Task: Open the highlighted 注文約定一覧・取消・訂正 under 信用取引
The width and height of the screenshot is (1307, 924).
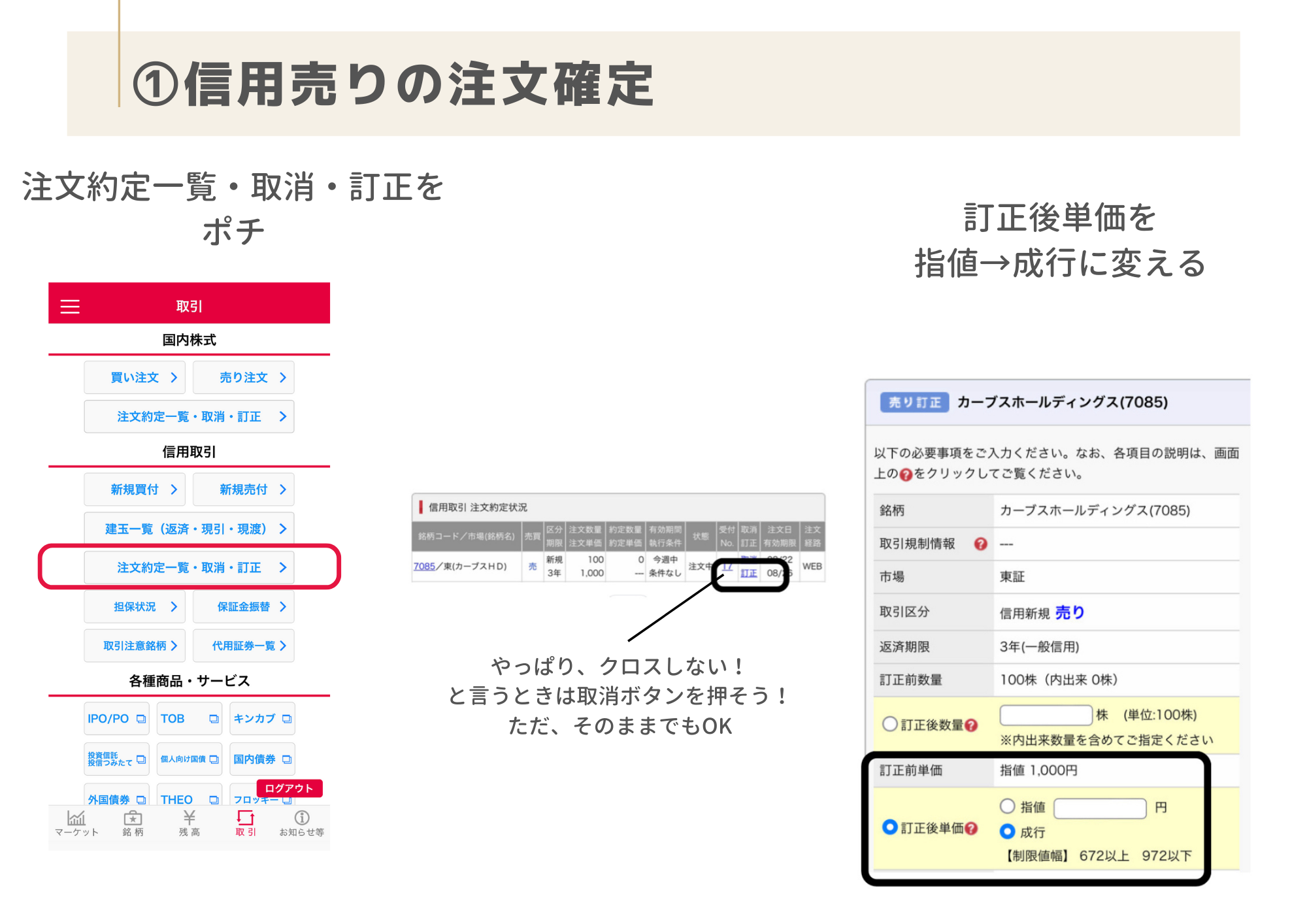Action: pos(189,567)
